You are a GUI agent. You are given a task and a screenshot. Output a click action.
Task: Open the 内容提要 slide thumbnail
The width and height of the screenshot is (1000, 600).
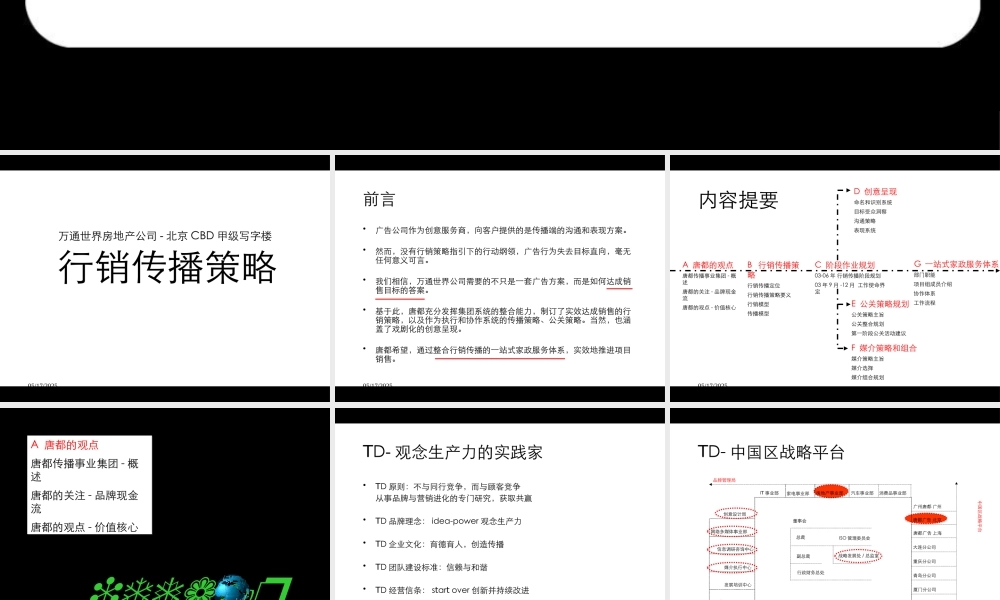coord(835,278)
